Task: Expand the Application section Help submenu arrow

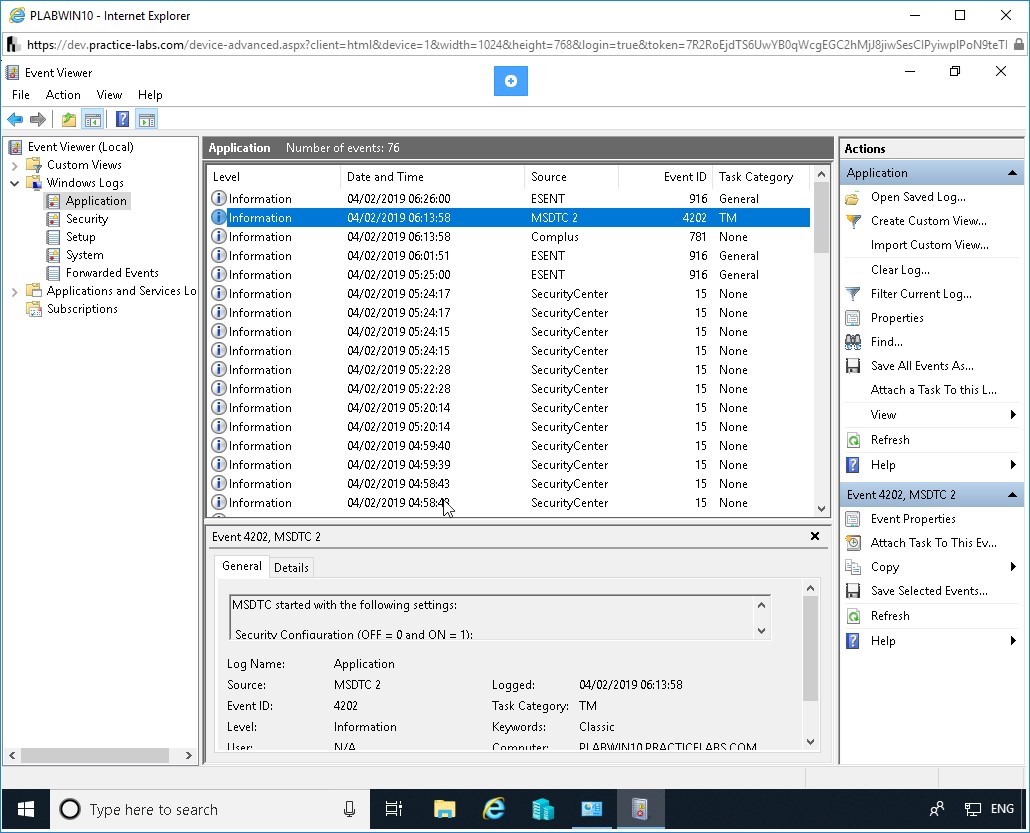Action: [1013, 465]
